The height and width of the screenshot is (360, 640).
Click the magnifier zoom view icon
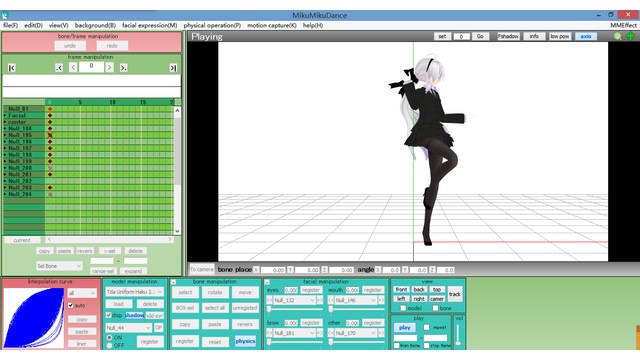click(618, 36)
